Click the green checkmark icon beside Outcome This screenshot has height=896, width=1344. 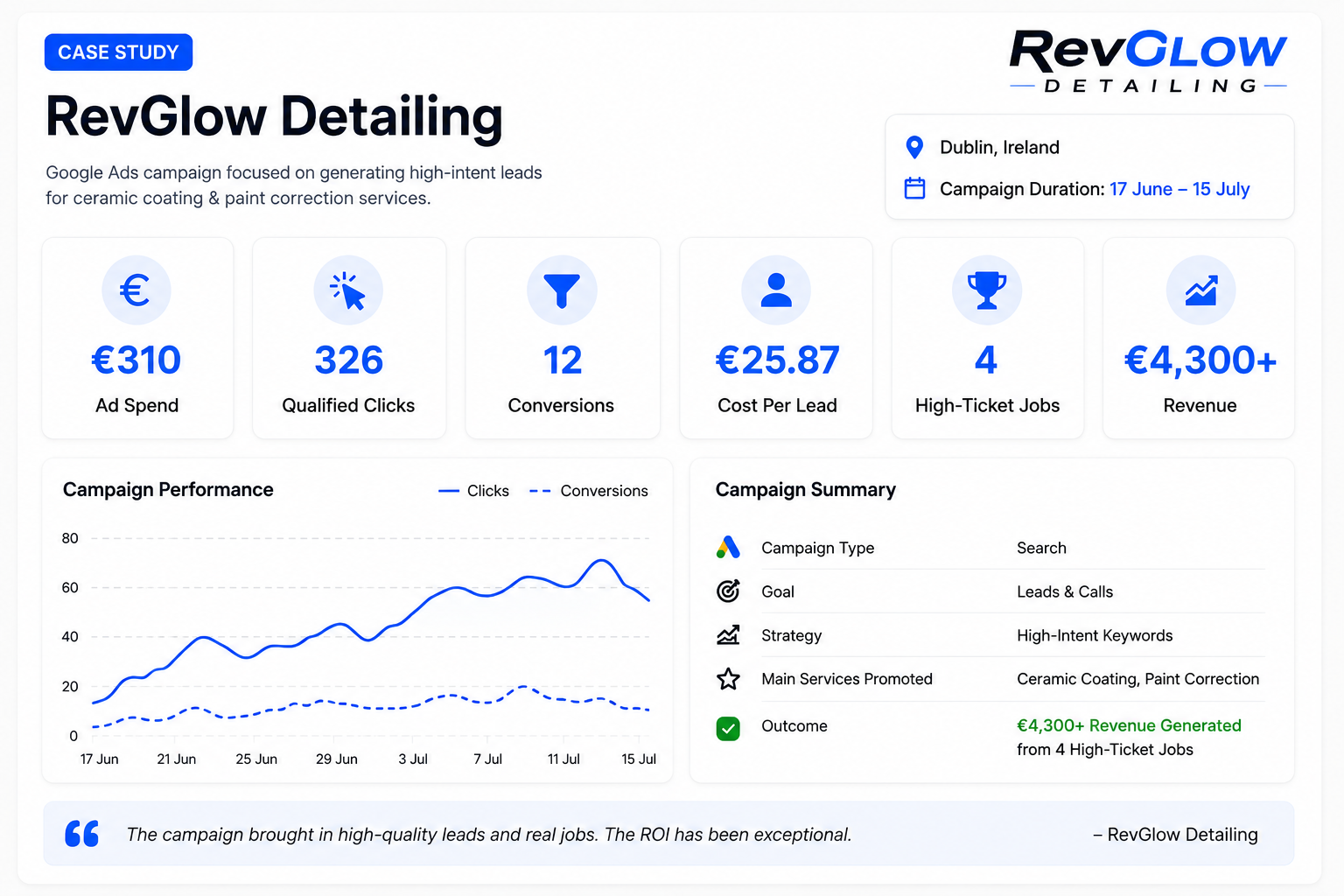[x=728, y=728]
